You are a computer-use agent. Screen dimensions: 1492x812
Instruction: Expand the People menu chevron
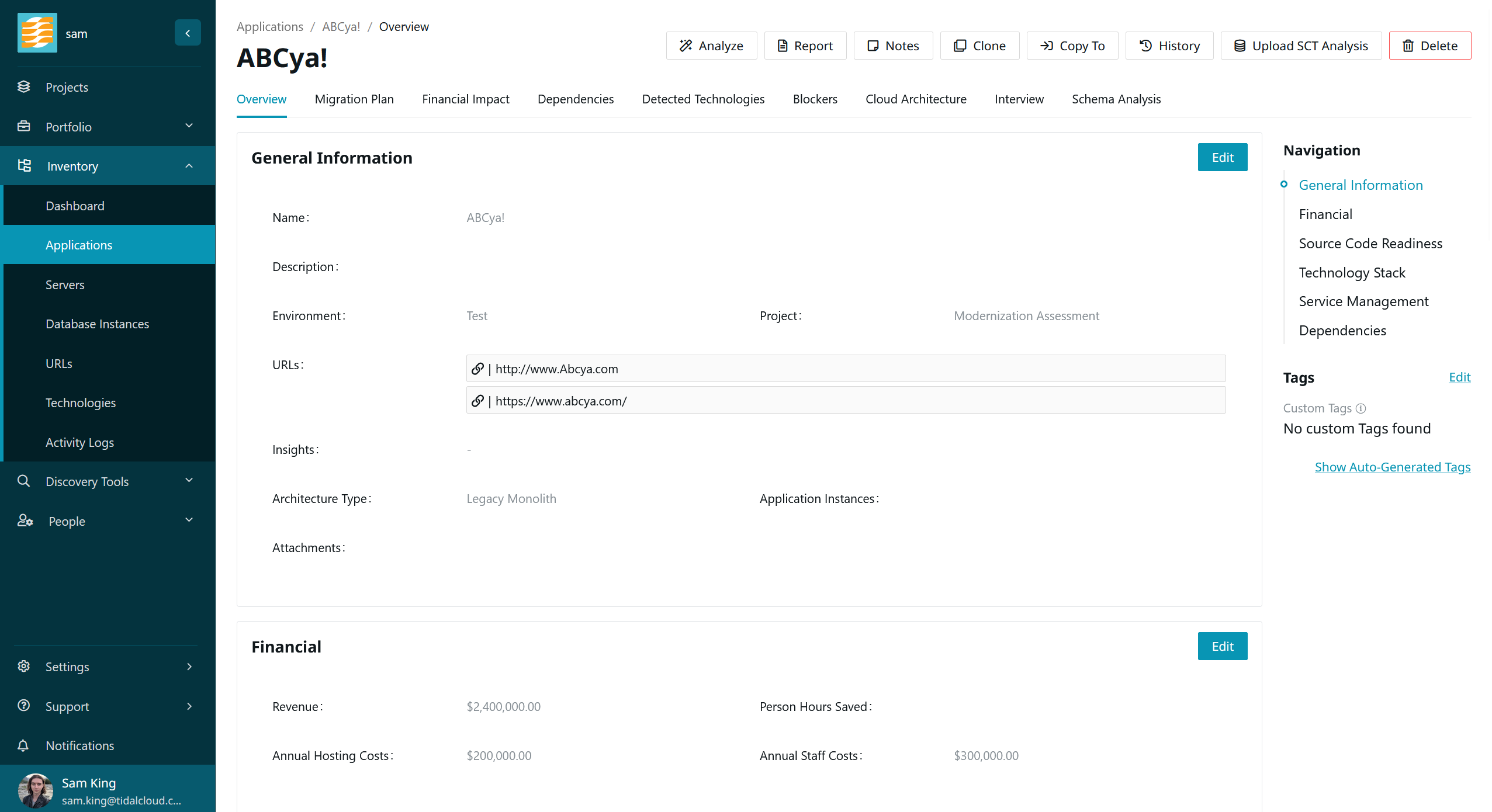pos(189,520)
